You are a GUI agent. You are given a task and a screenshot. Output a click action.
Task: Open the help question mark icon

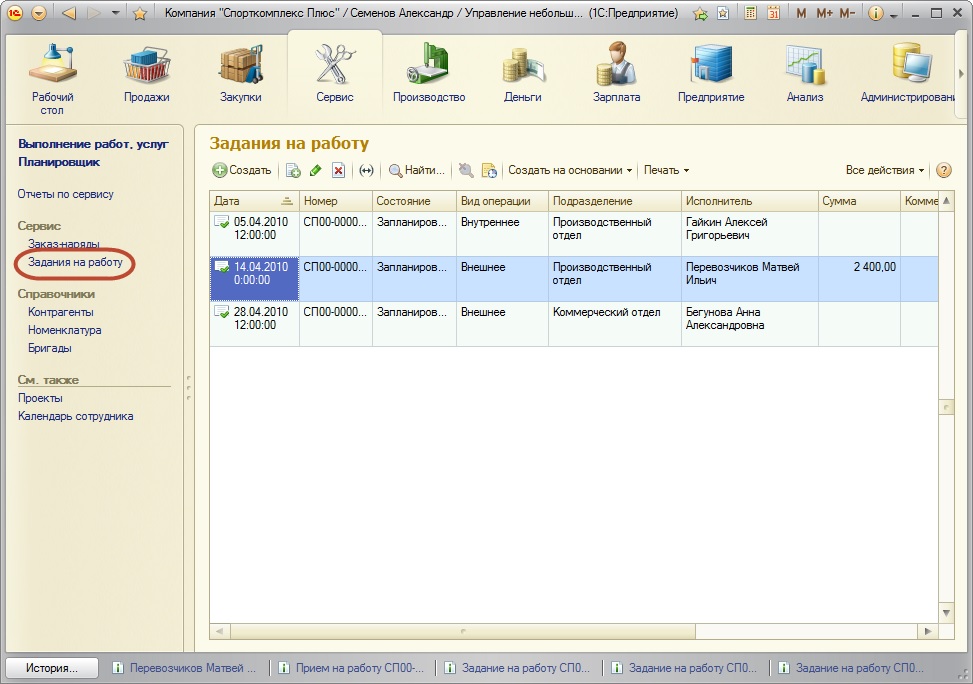(943, 171)
